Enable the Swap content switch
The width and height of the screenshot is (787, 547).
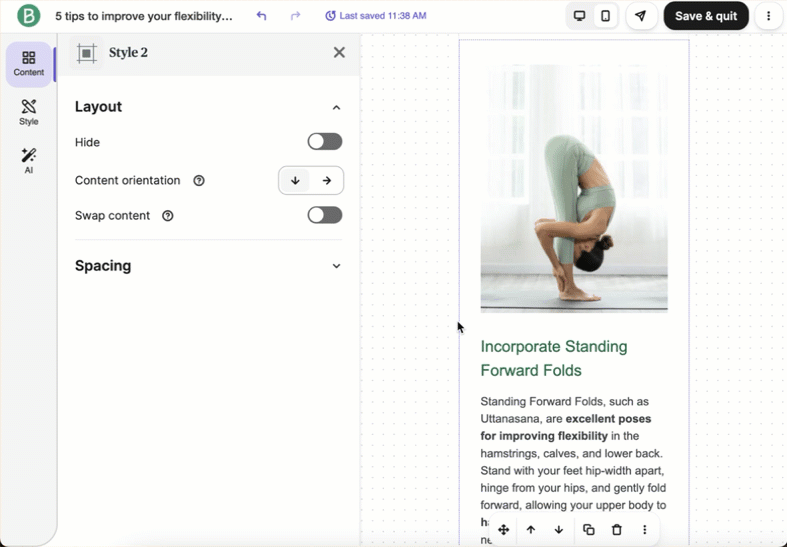[x=324, y=215]
